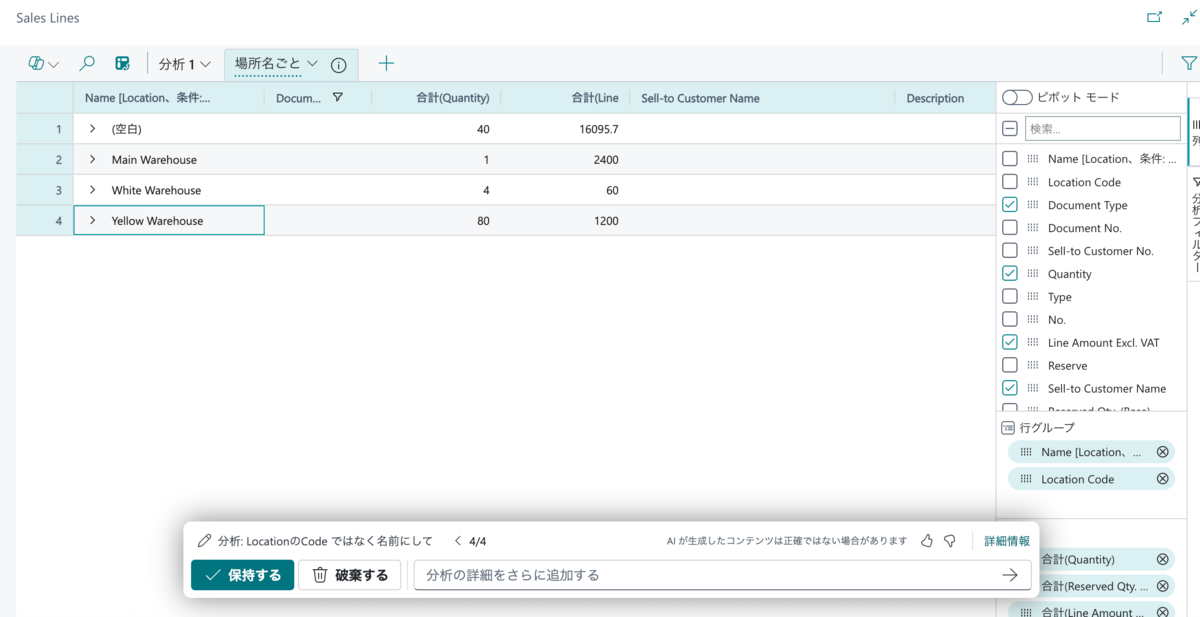Check the Location Code field checkbox
This screenshot has height=617, width=1200.
[x=1010, y=182]
